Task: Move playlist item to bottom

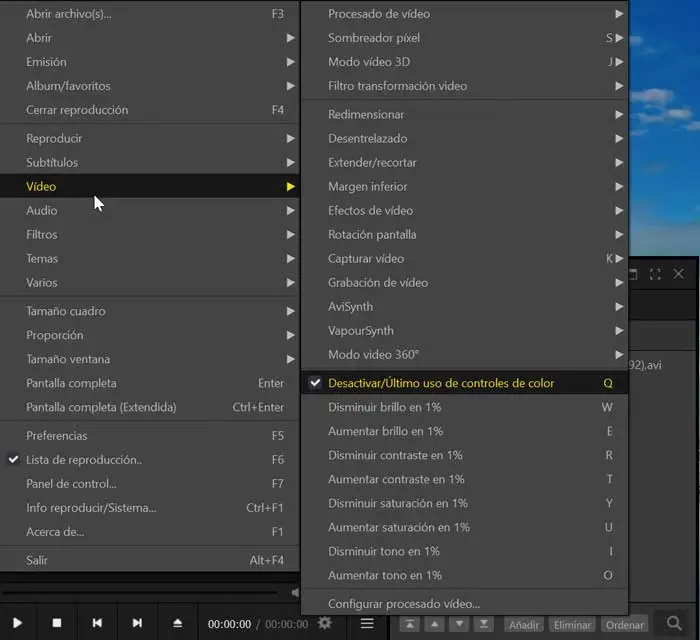Action: [483, 624]
